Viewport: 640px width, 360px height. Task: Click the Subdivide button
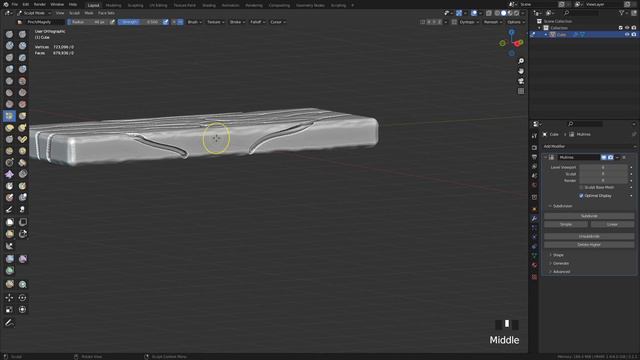click(x=589, y=216)
